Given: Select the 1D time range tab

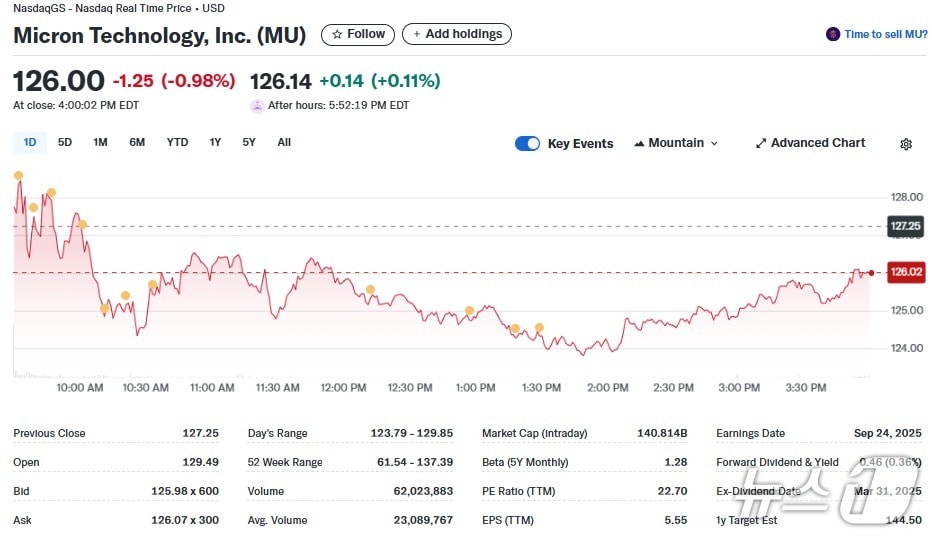Looking at the screenshot, I should pyautogui.click(x=30, y=143).
